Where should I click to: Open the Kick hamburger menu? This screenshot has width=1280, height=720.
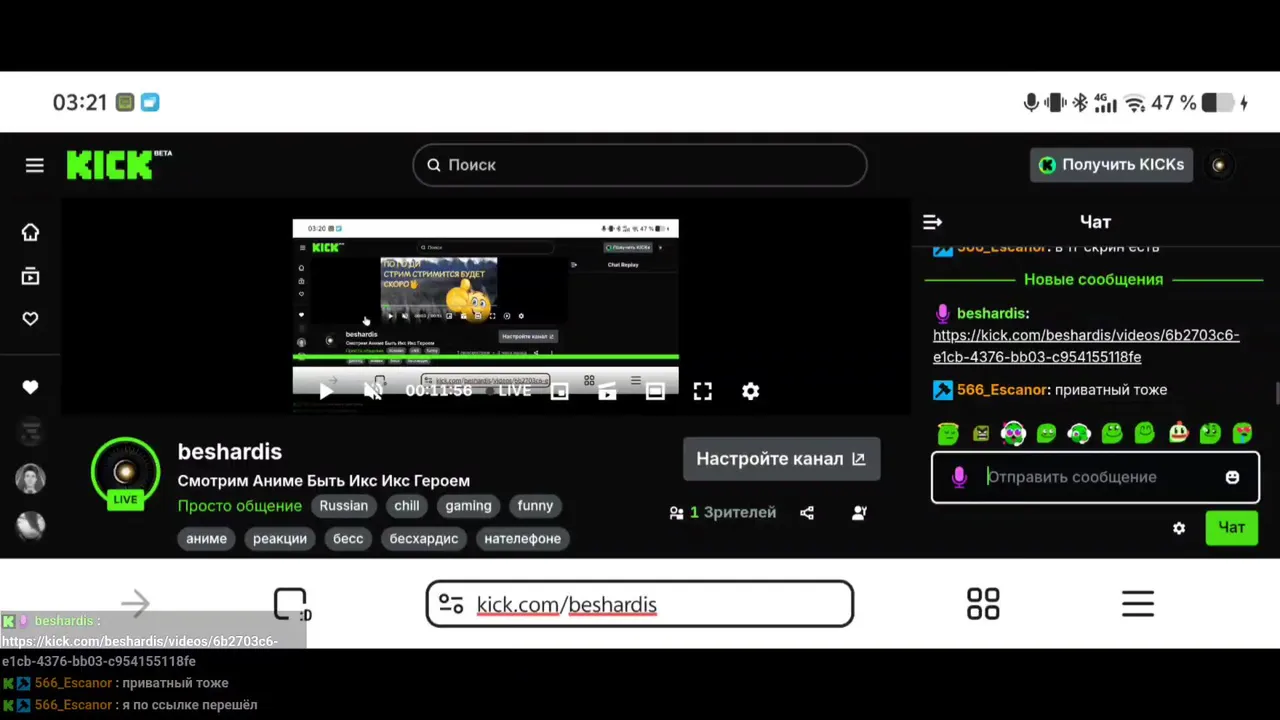(35, 165)
